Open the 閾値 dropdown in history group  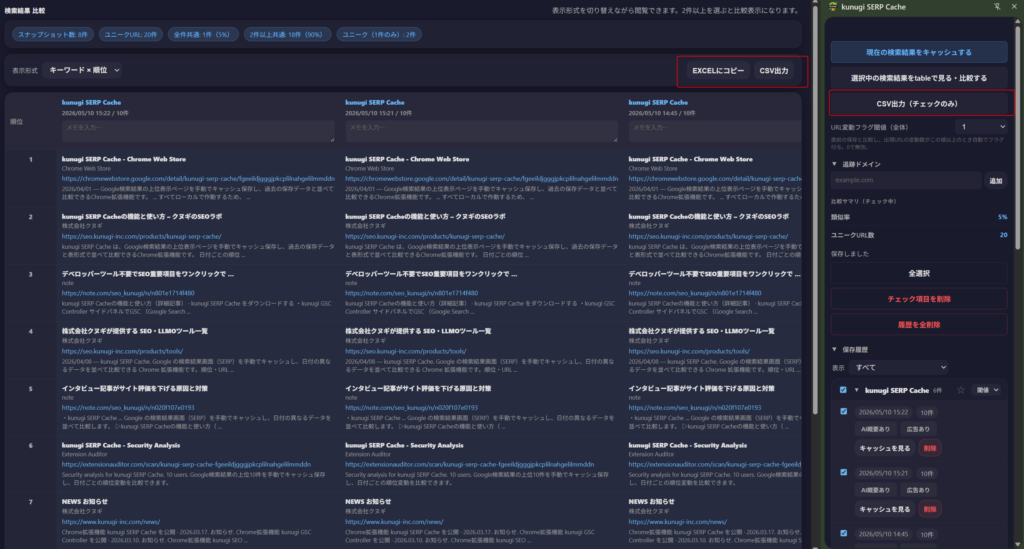[987, 390]
